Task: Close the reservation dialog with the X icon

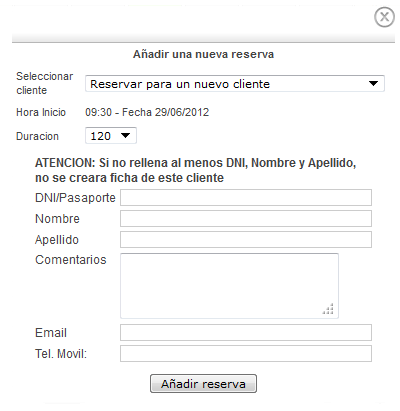Action: coord(384,17)
